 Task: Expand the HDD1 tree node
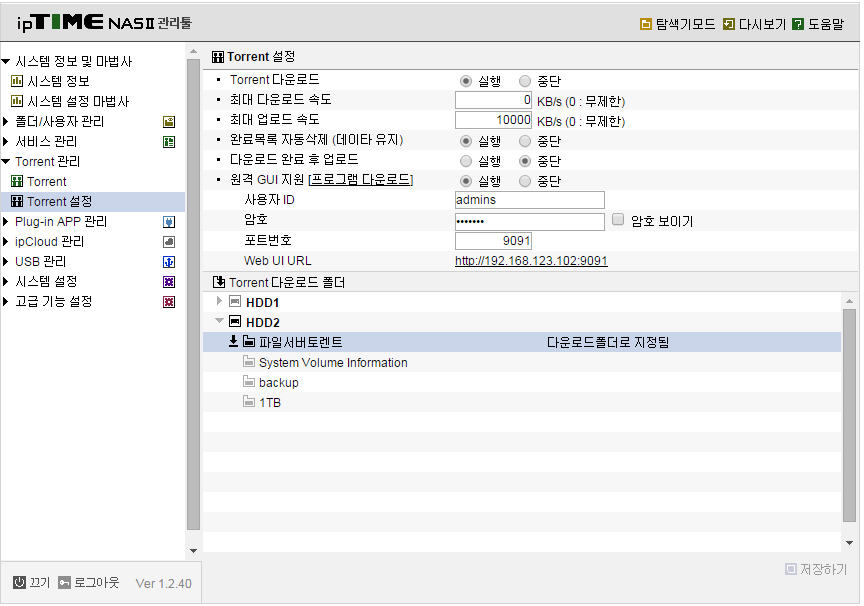[219, 301]
